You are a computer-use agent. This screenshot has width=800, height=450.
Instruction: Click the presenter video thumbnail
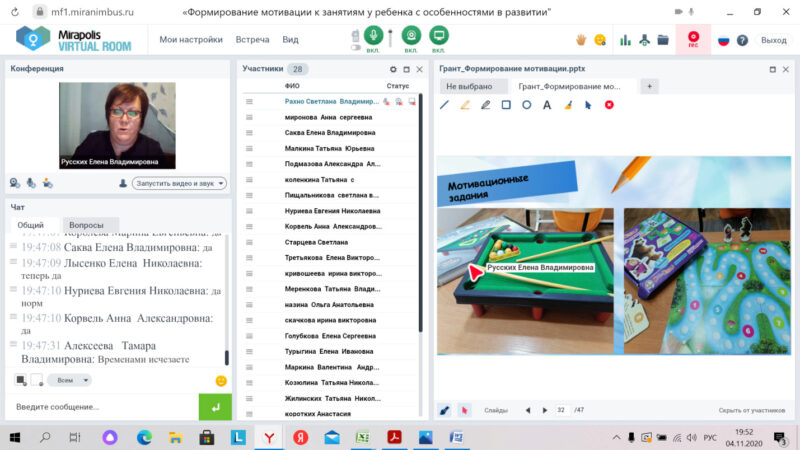[117, 126]
